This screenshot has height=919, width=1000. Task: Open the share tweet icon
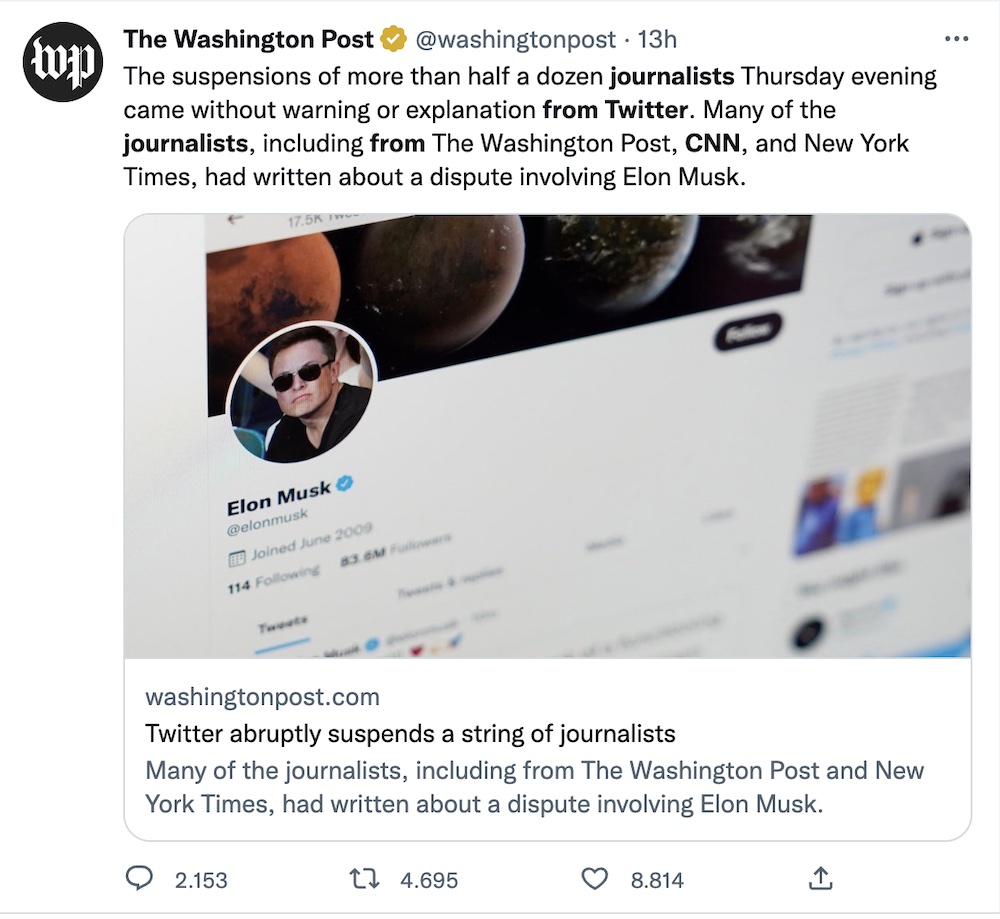tap(820, 878)
